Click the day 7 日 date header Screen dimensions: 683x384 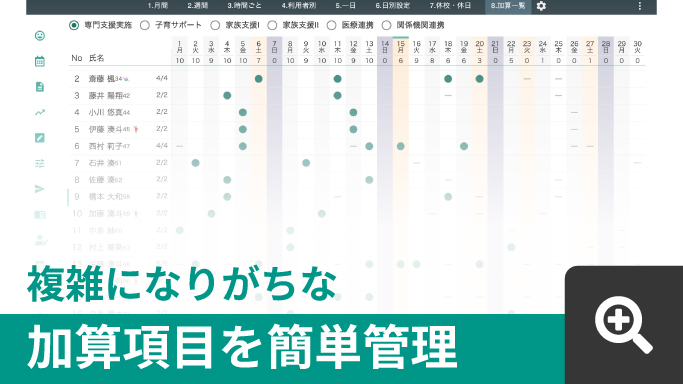click(274, 47)
